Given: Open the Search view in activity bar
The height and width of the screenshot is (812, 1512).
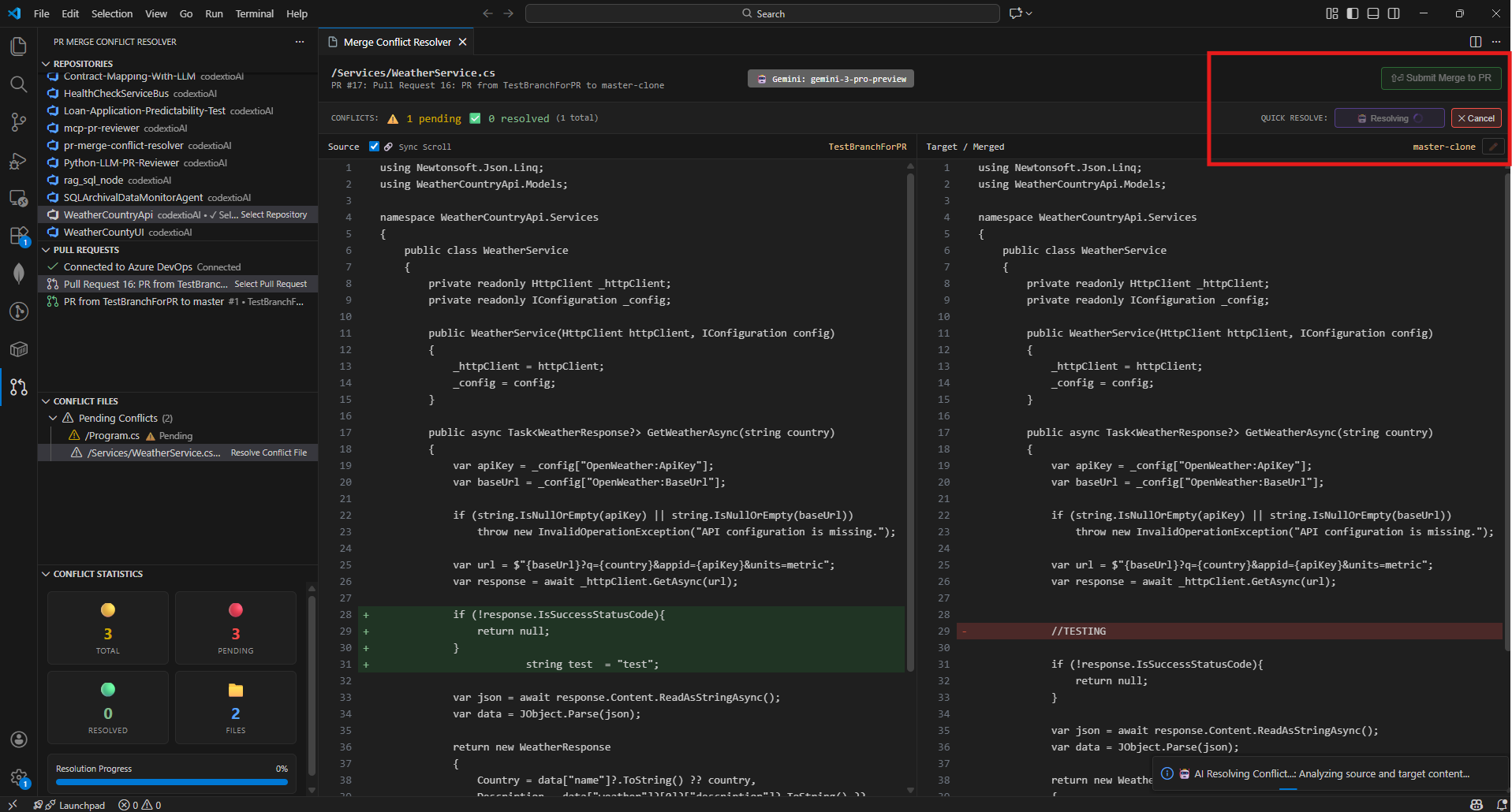Looking at the screenshot, I should point(18,84).
